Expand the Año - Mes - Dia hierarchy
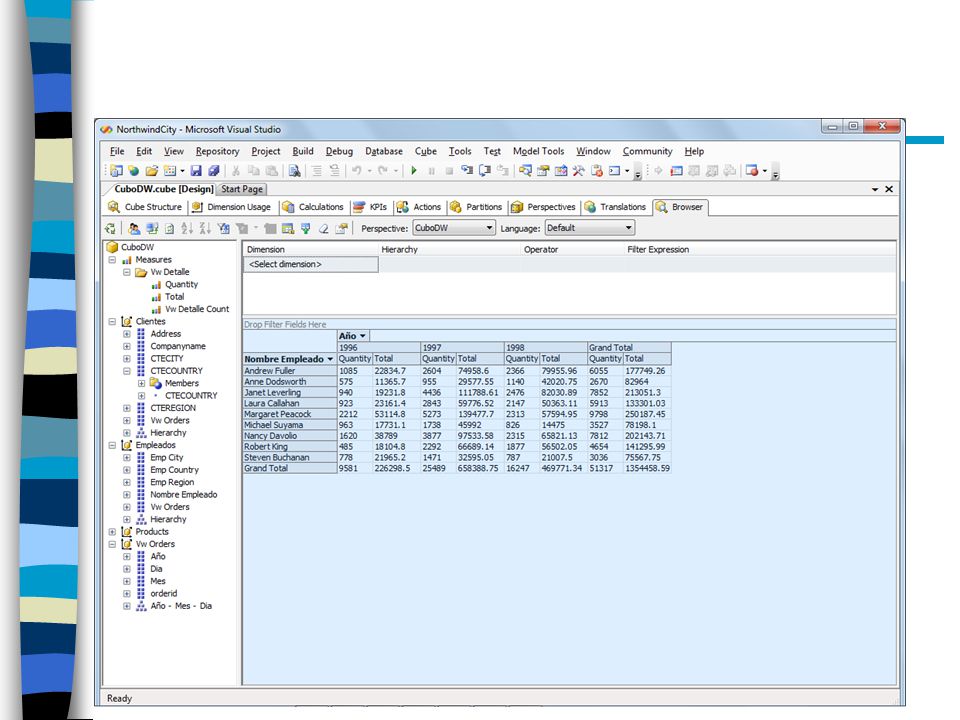Screen dimensions: 960x720 [x=127, y=606]
